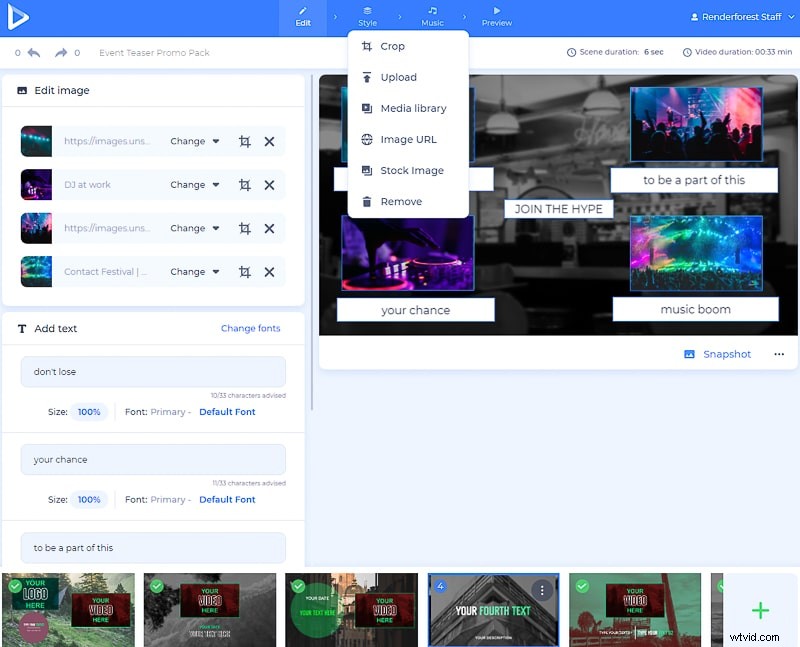
Task: Choose Stock Image in the dropdown menu
Action: click(411, 171)
